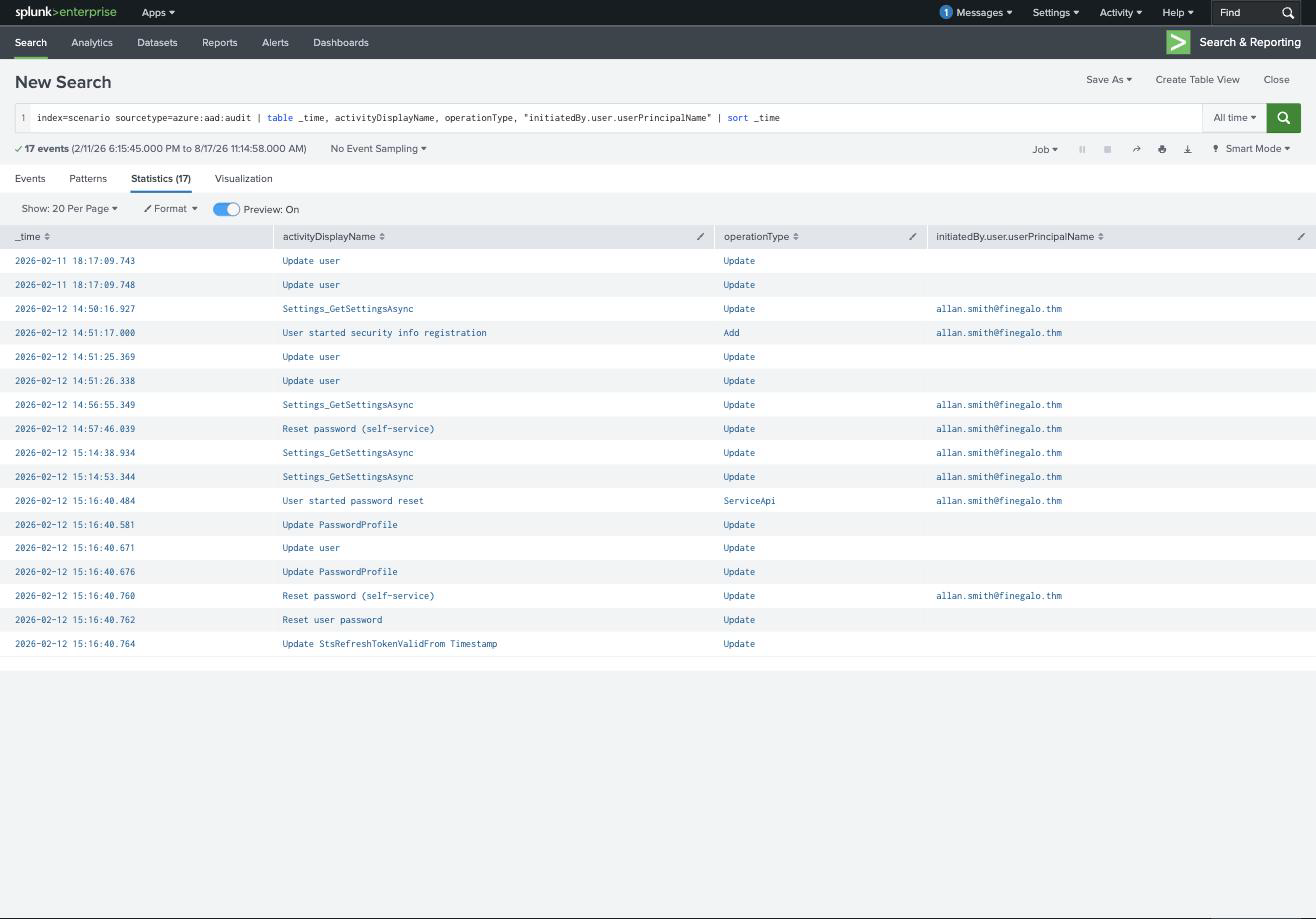This screenshot has width=1316, height=919.
Task: Click User started password reset cell
Action: 352,501
